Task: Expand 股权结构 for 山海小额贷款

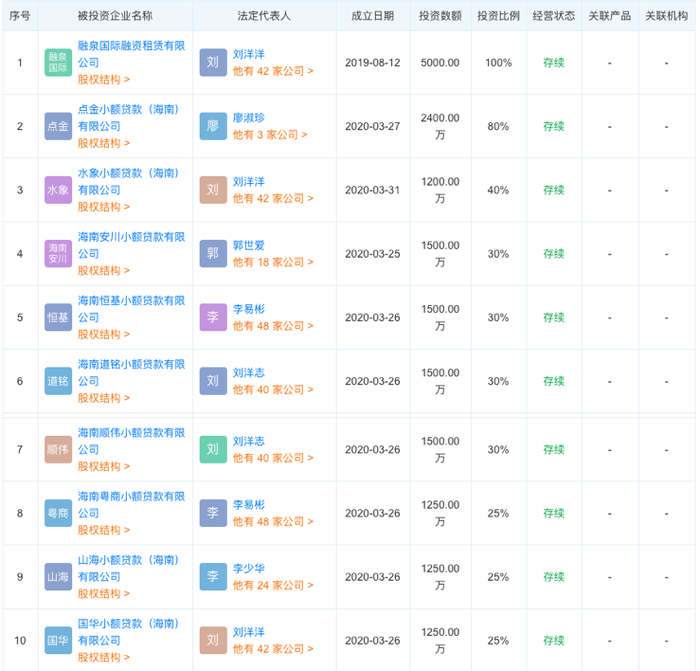Action: point(104,594)
